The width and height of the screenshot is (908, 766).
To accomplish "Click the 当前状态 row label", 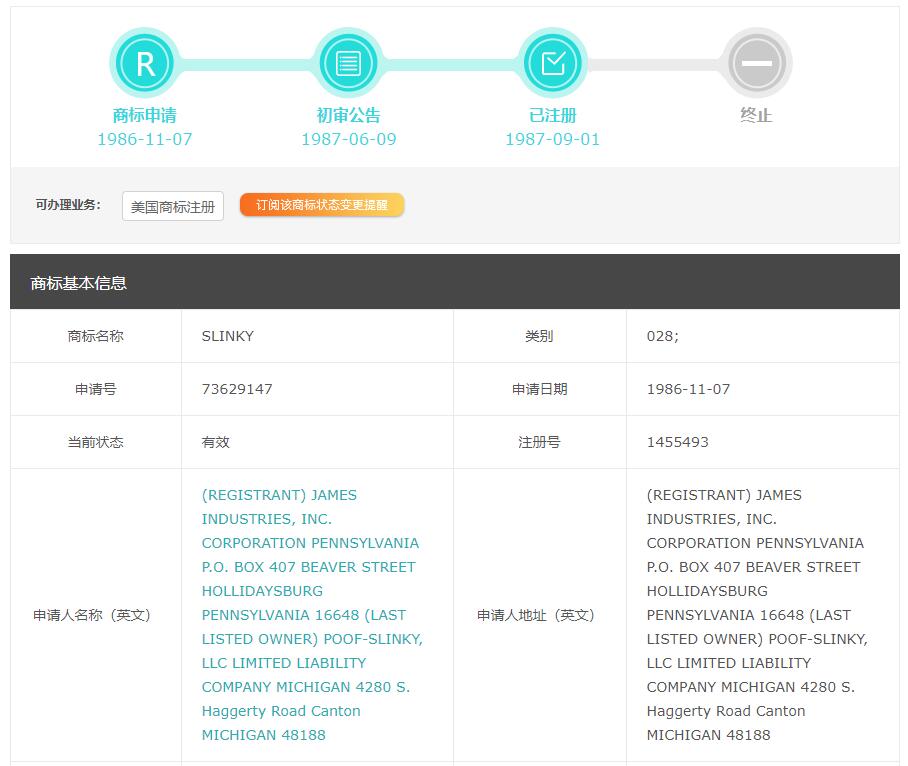I will click(x=96, y=442).
